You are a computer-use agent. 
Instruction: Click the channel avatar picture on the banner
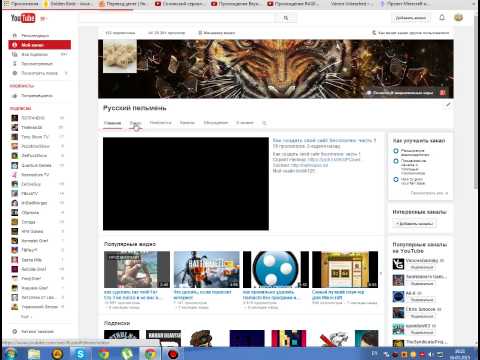point(120,56)
